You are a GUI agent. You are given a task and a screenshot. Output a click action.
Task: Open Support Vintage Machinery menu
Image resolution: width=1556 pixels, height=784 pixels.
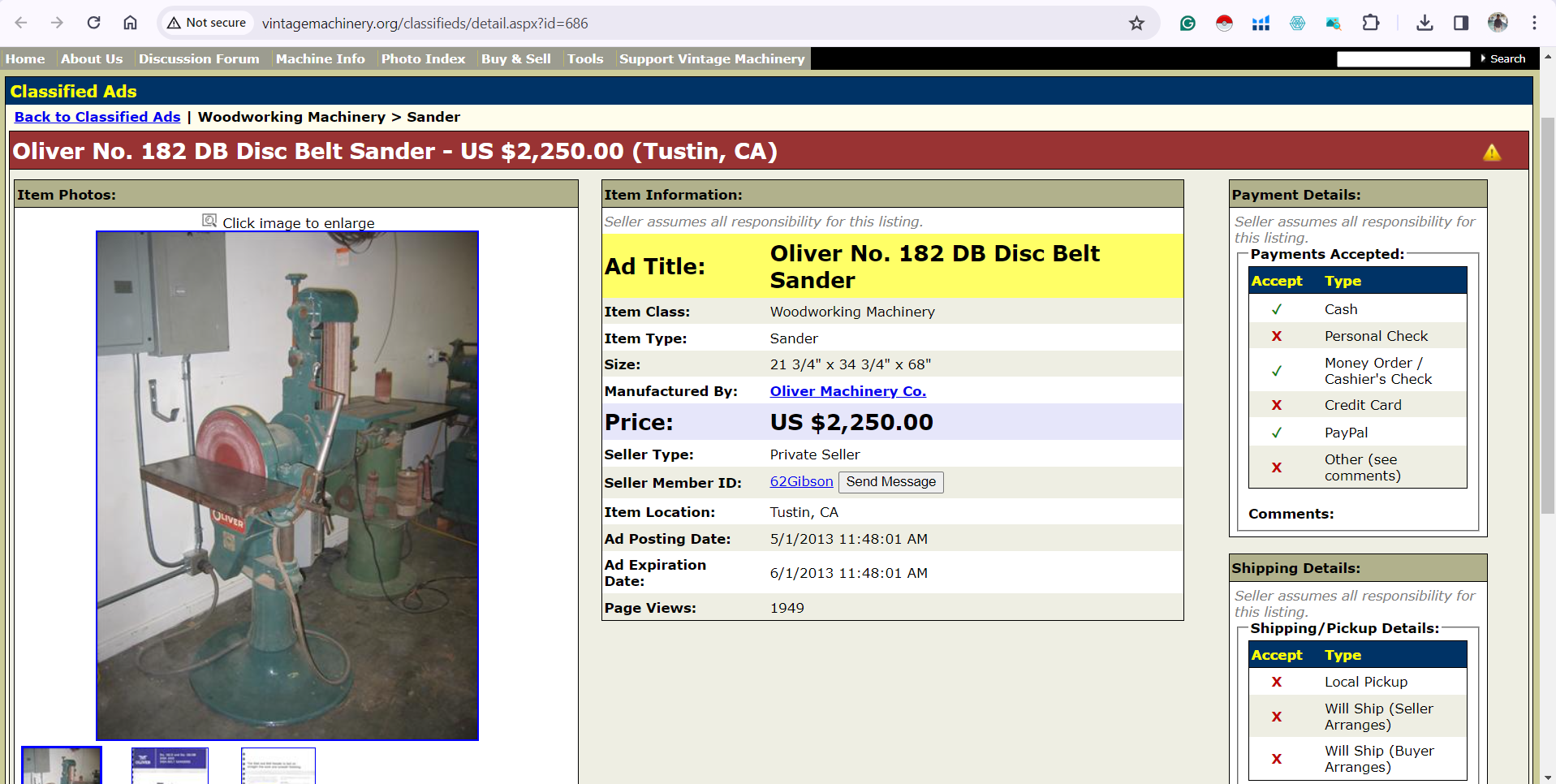(712, 58)
